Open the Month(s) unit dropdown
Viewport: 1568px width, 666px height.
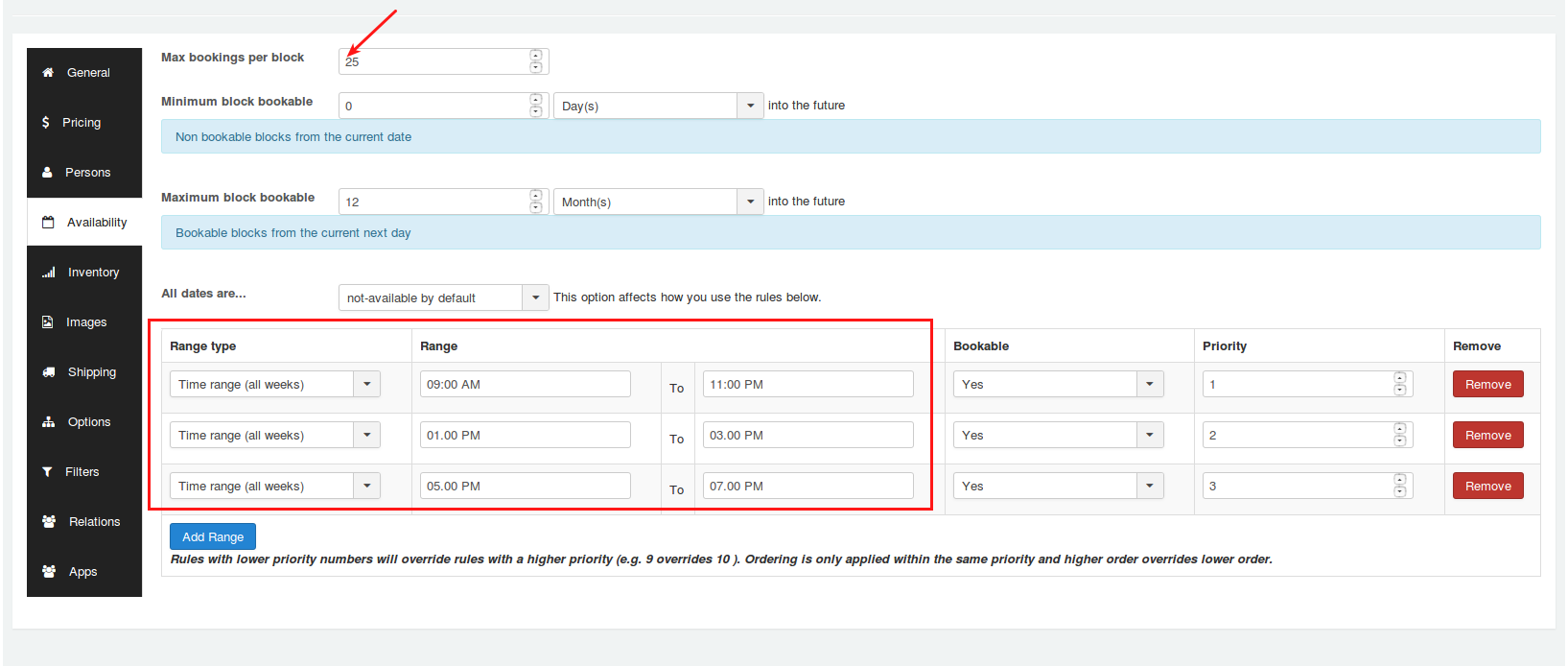[750, 202]
